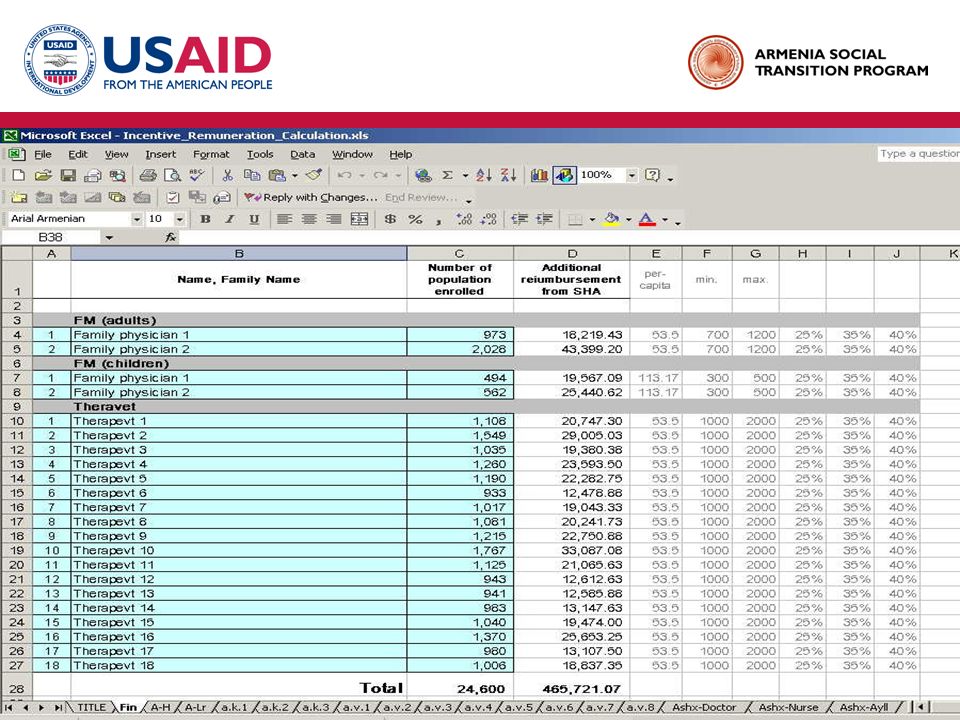Open the Chart Wizard icon
Viewport: 960px width, 720px height.
tap(539, 176)
